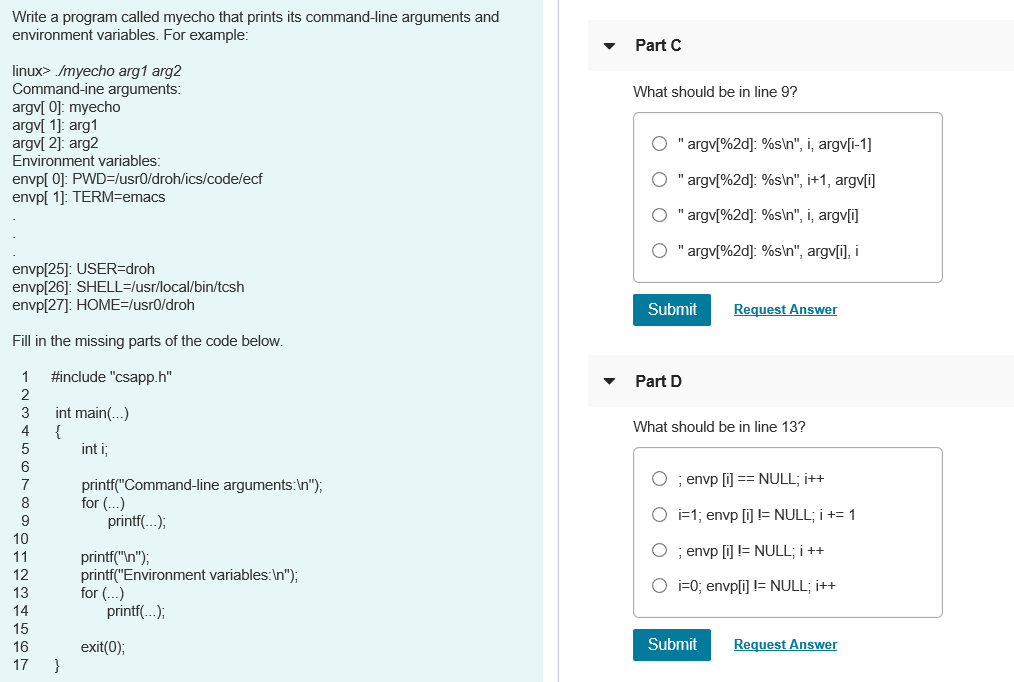Image resolution: width=1014 pixels, height=682 pixels.
Task: Select the radio option "argv[%2d]: %s\n", i, argv[i-1]
Action: point(659,143)
